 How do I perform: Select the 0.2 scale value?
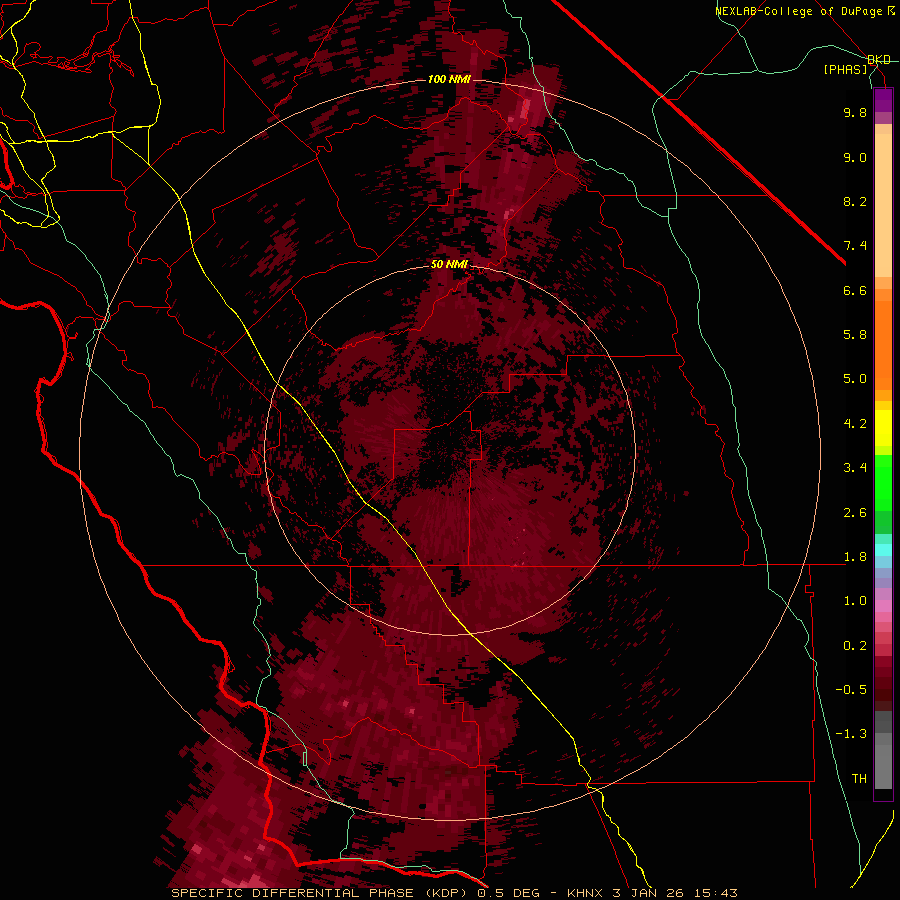pyautogui.click(x=855, y=646)
